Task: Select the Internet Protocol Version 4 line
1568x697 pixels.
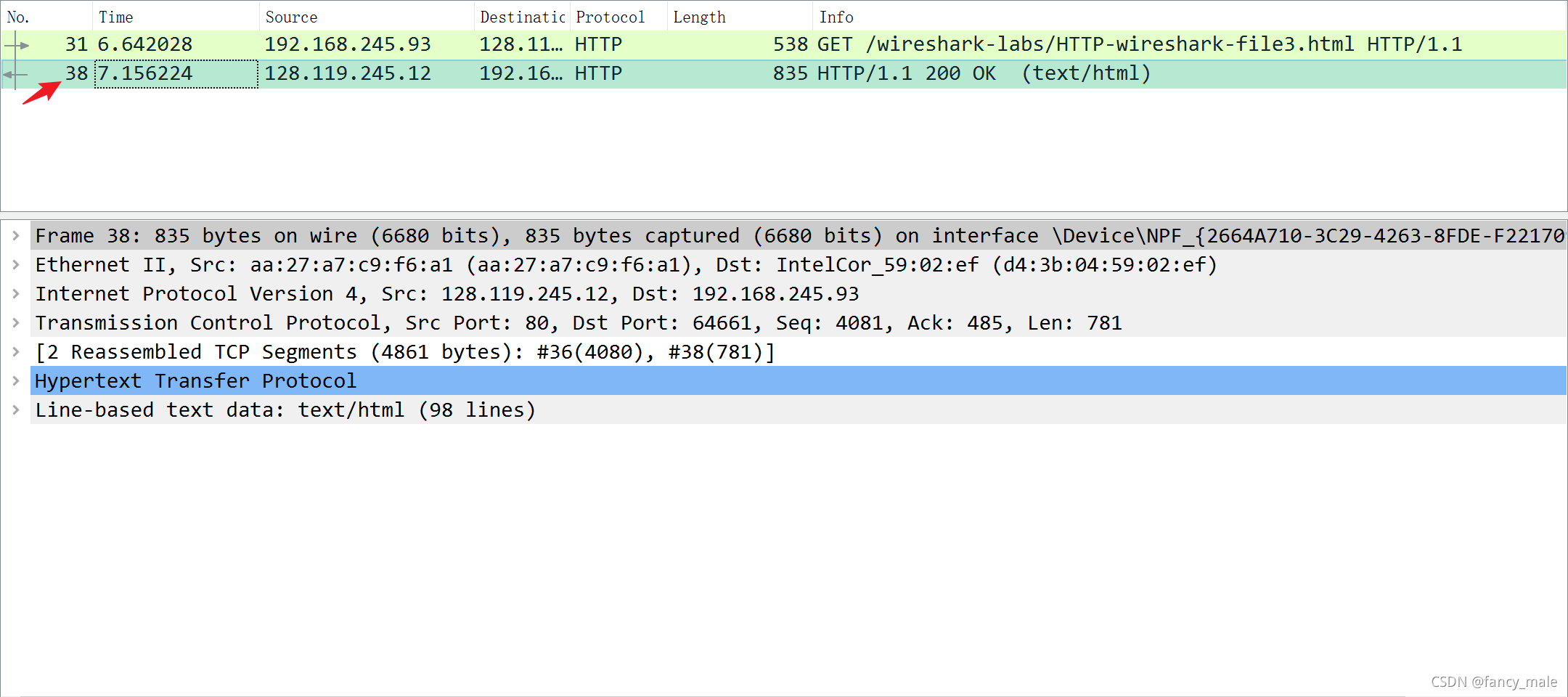Action: coord(799,293)
